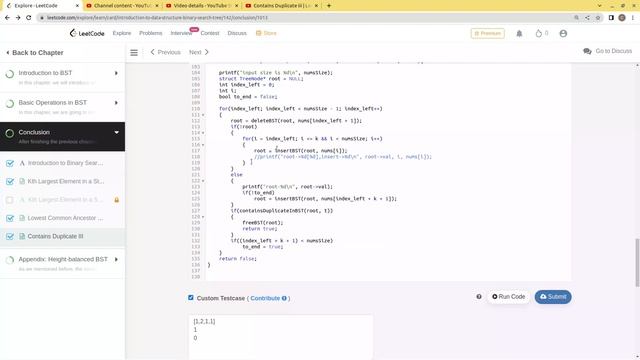Screen dimensions: 640x360
Task: Click in the code editor at line 117
Action: 300,151
